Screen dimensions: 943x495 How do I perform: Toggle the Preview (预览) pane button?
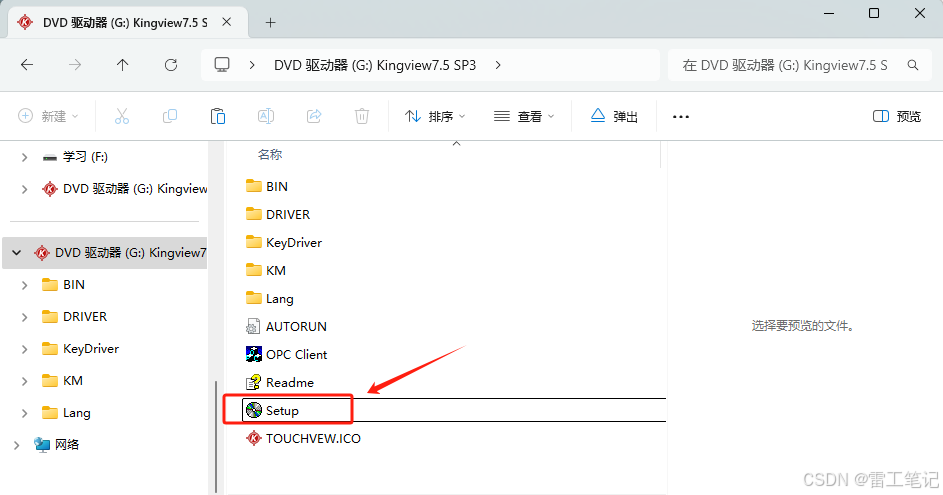click(897, 116)
